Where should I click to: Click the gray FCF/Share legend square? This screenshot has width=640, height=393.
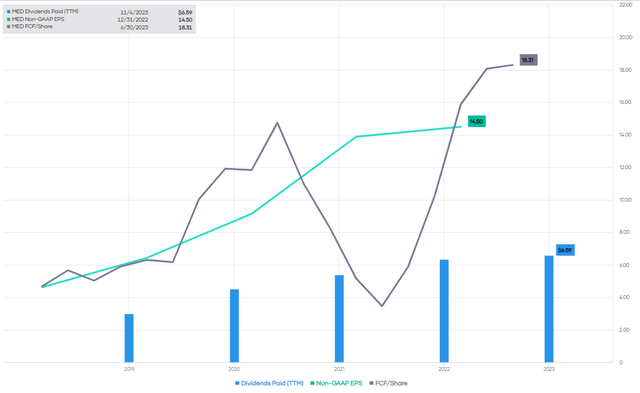click(371, 383)
